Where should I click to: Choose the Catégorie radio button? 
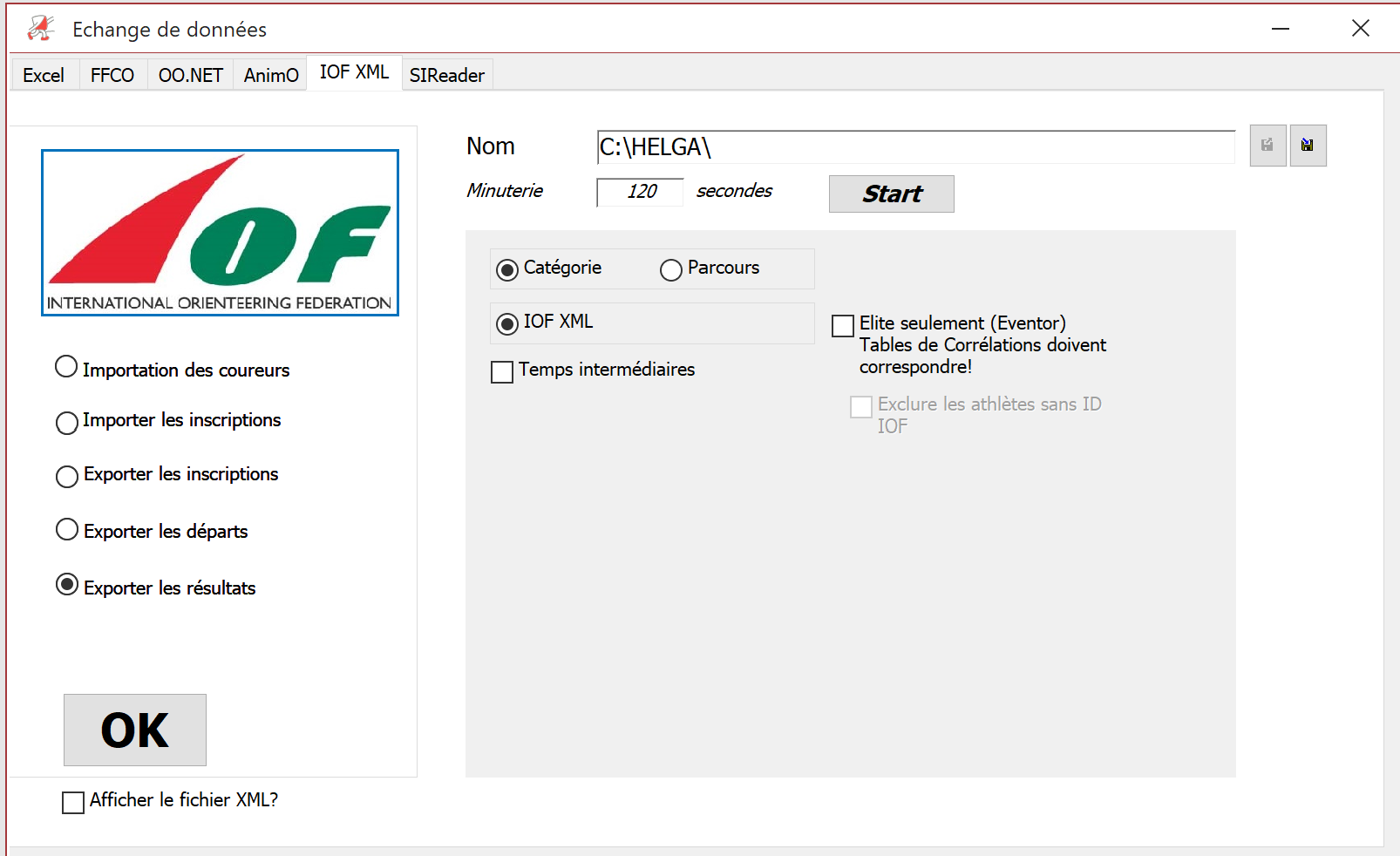[x=507, y=270]
